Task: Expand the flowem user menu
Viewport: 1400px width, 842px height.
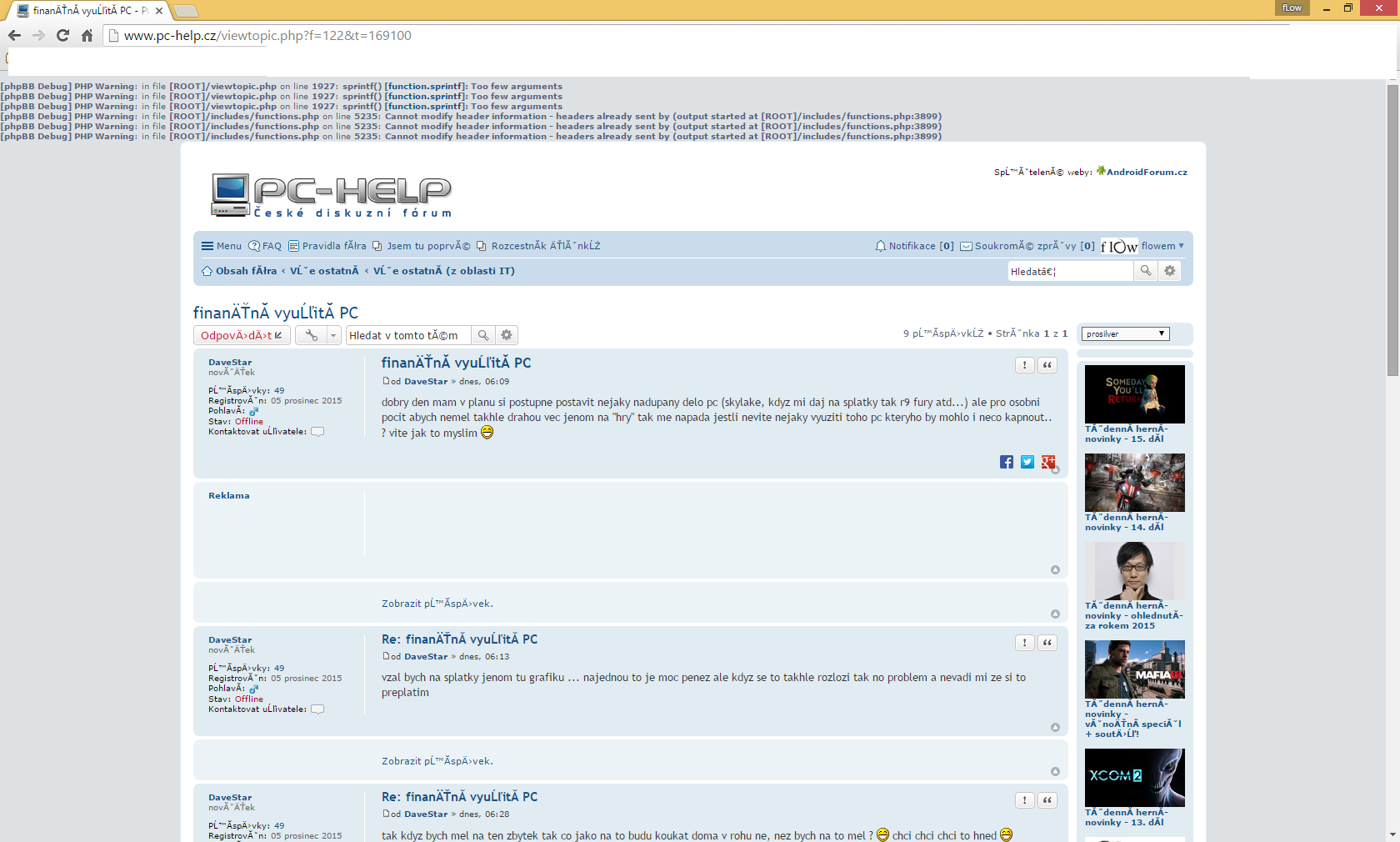Action: tap(1162, 246)
